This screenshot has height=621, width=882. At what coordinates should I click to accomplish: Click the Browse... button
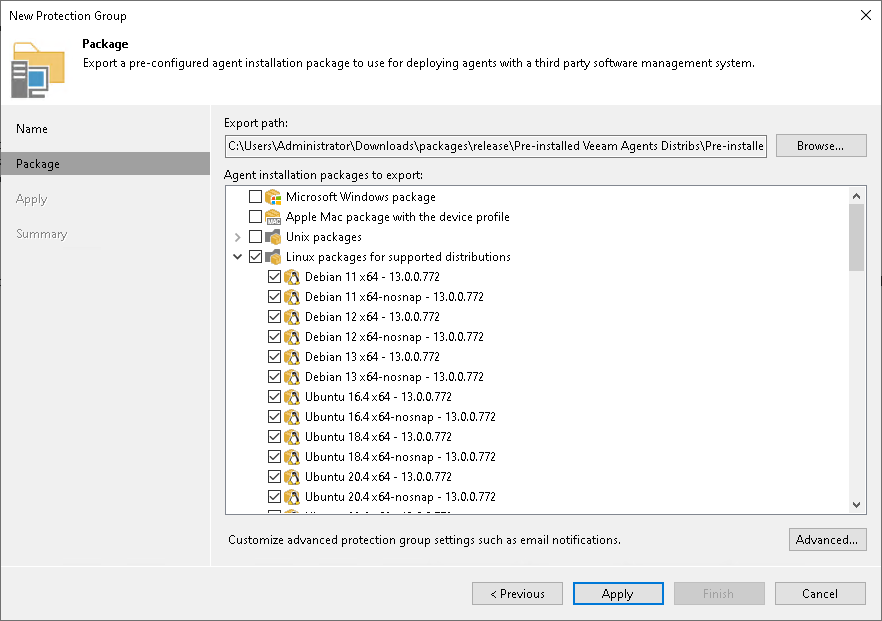pyautogui.click(x=821, y=146)
